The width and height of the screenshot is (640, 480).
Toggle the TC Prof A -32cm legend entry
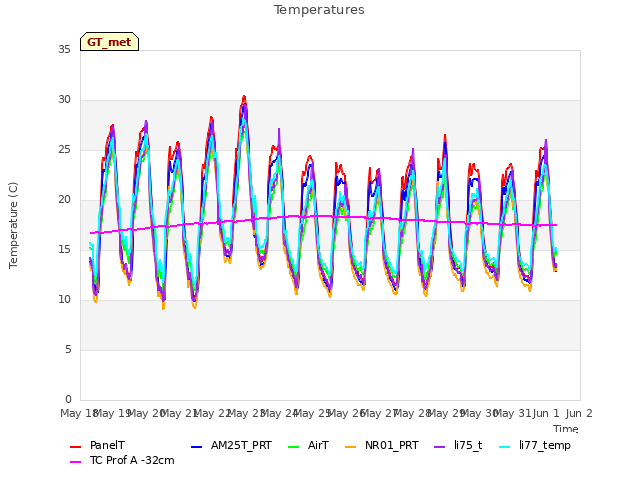[122, 460]
